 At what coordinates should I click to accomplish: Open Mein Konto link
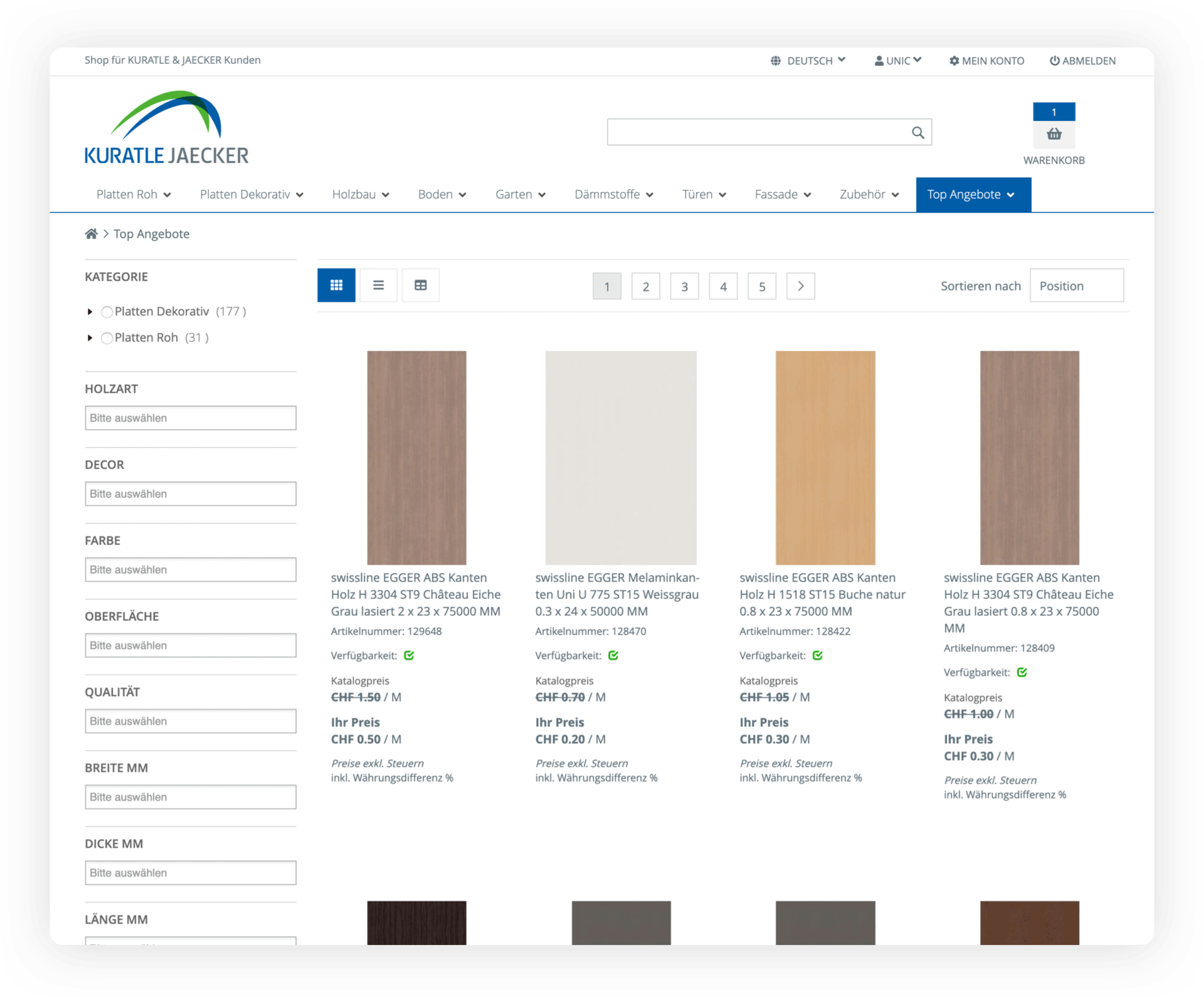[986, 61]
